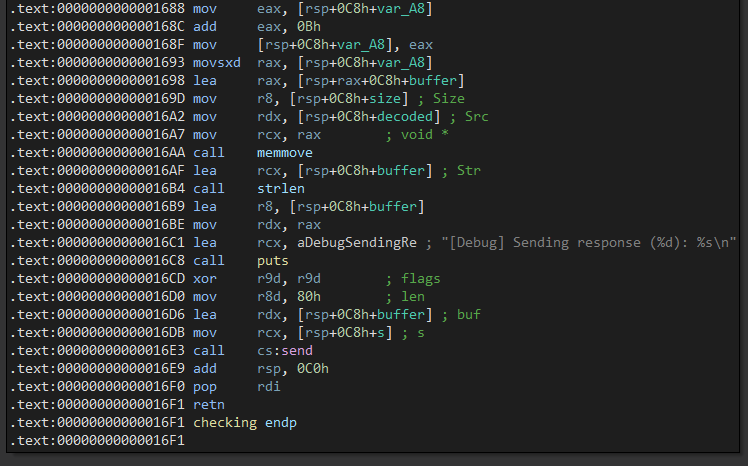748x466 pixels.
Task: Click address 000000000000168F
Action: [x=121, y=45]
